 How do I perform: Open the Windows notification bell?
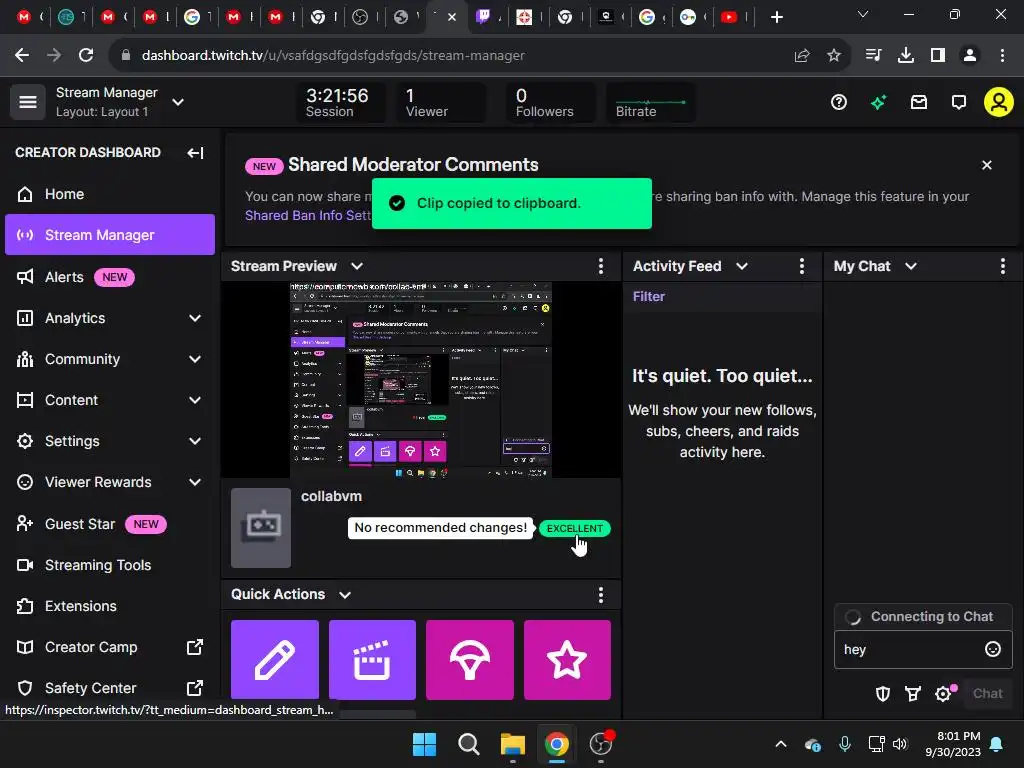tap(997, 744)
